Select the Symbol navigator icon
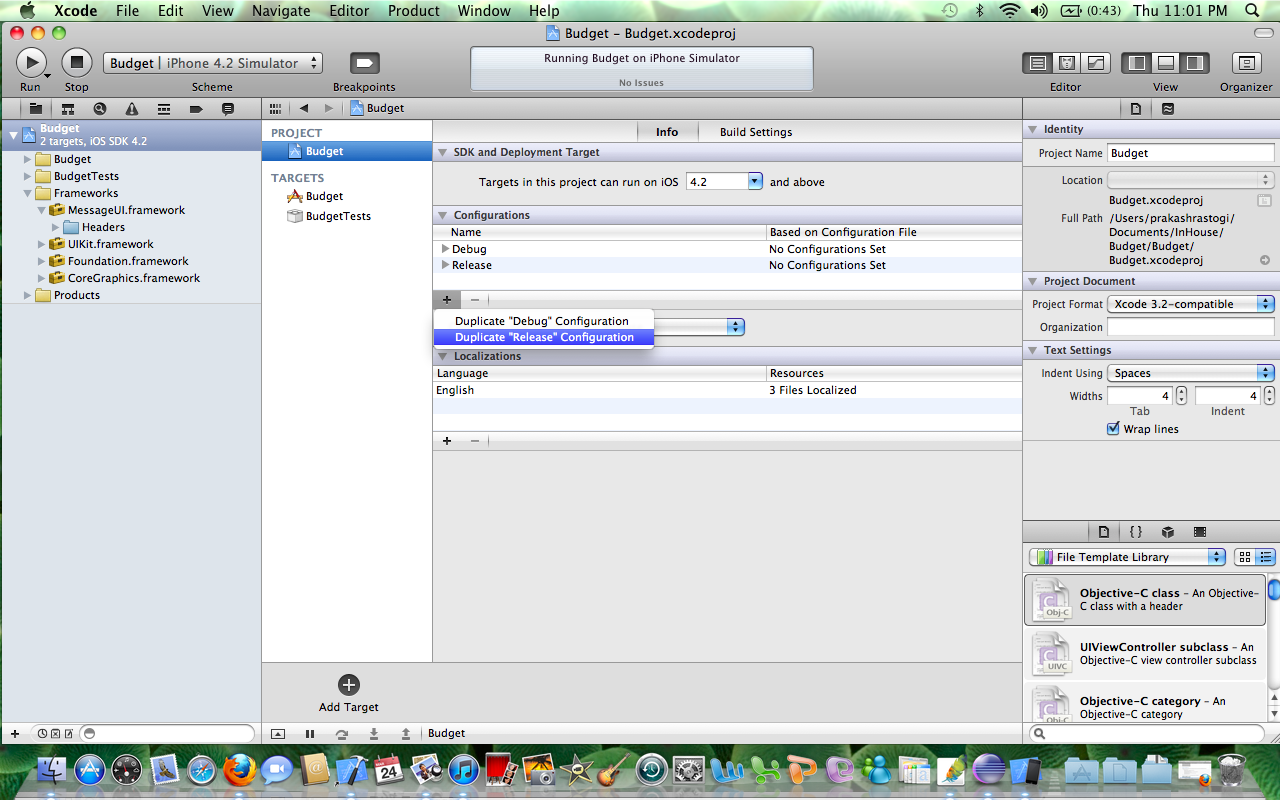The width and height of the screenshot is (1280, 800). pyautogui.click(x=67, y=108)
